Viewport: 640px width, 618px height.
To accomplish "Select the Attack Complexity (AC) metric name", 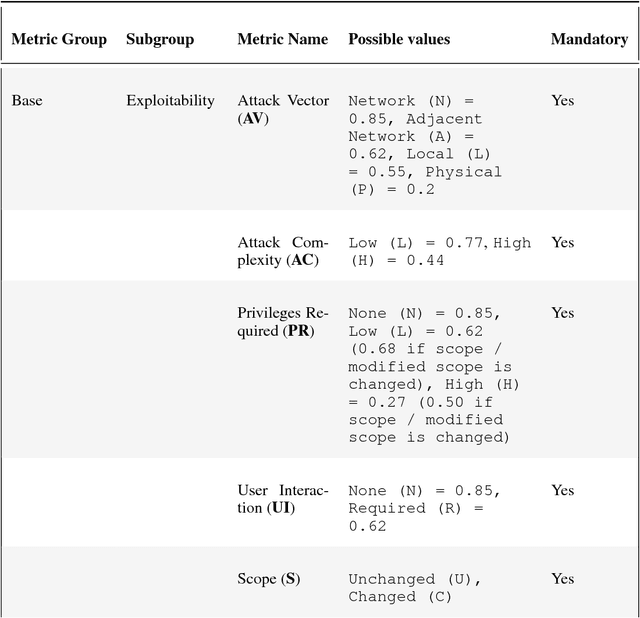I will pyautogui.click(x=282, y=251).
